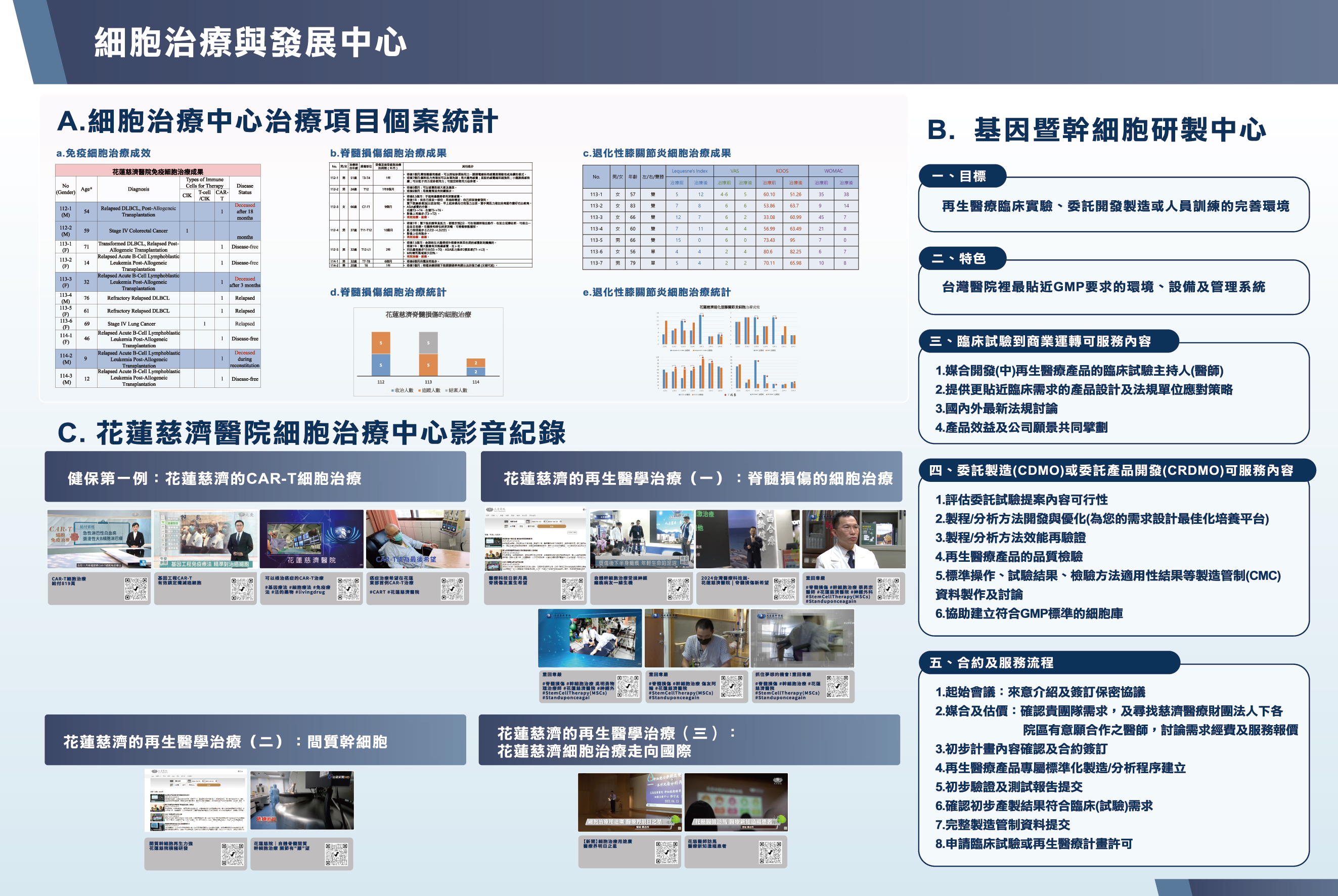Viewport: 1338px width, 896px height.
Task: Click QR code for 細胞治療用途廣 news
Action: (x=666, y=852)
